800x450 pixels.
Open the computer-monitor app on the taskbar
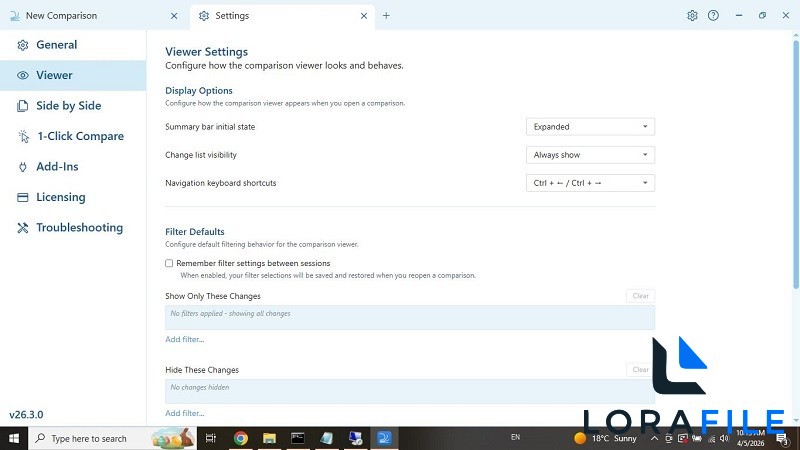tap(356, 438)
